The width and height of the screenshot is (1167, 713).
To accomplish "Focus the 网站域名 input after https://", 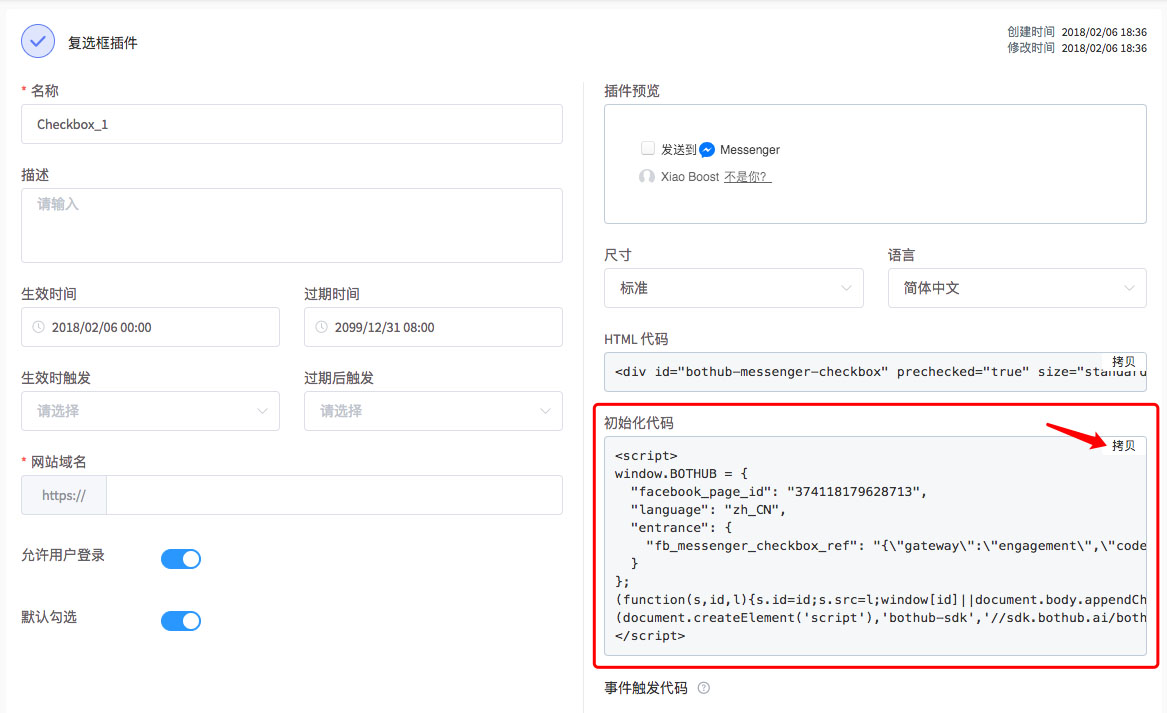I will (x=334, y=495).
